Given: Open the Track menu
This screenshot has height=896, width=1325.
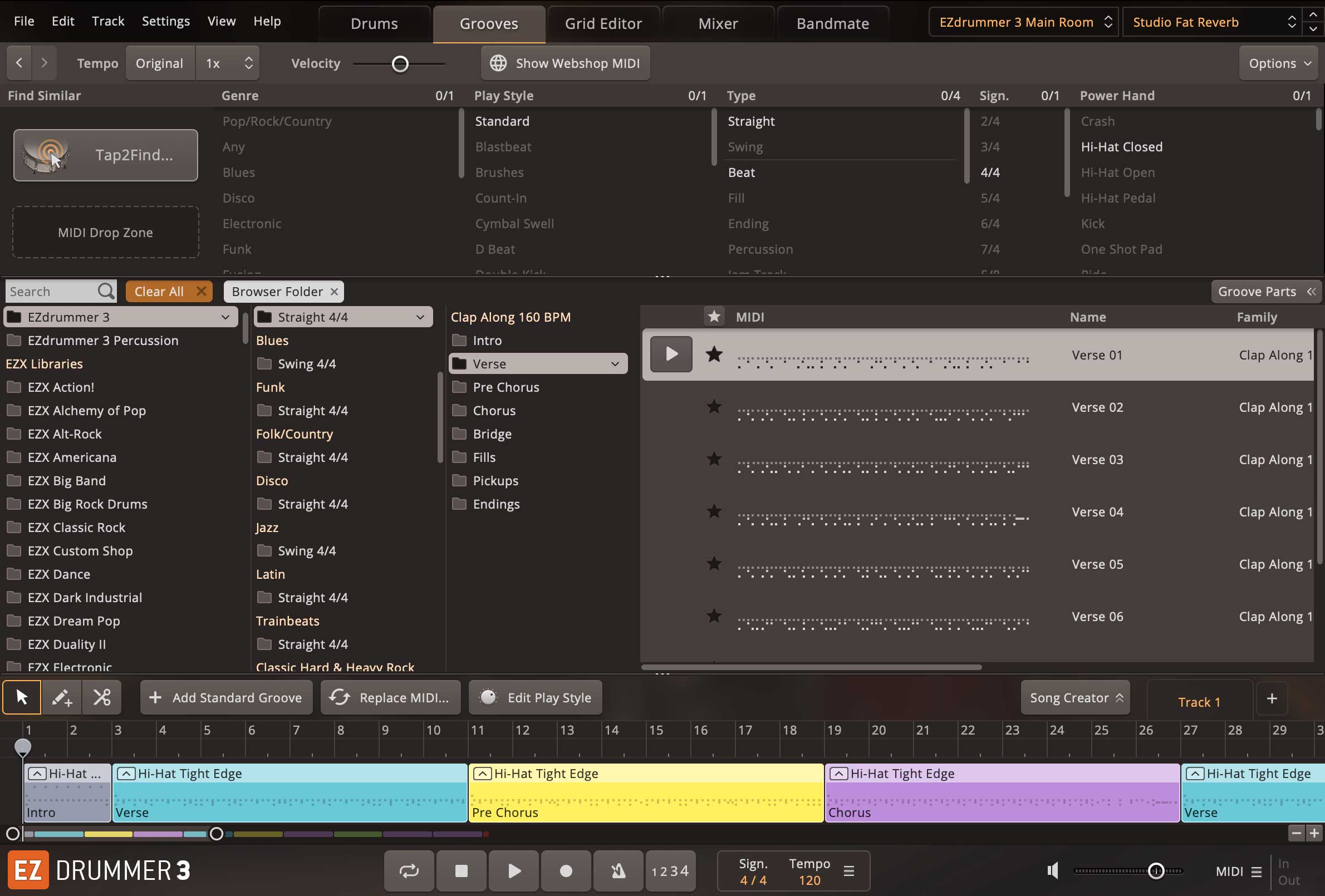Looking at the screenshot, I should pyautogui.click(x=108, y=21).
